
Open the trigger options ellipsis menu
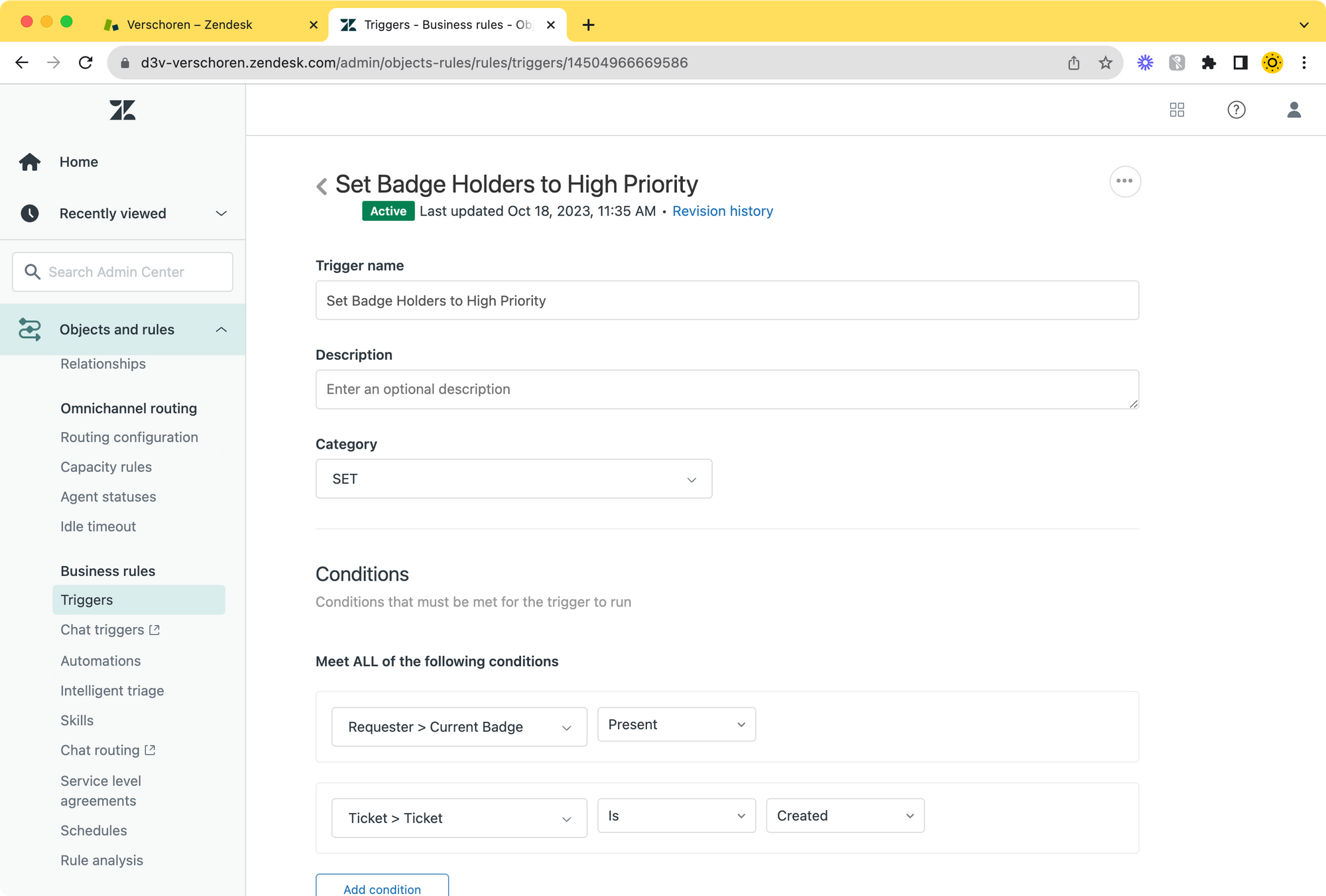pyautogui.click(x=1124, y=181)
